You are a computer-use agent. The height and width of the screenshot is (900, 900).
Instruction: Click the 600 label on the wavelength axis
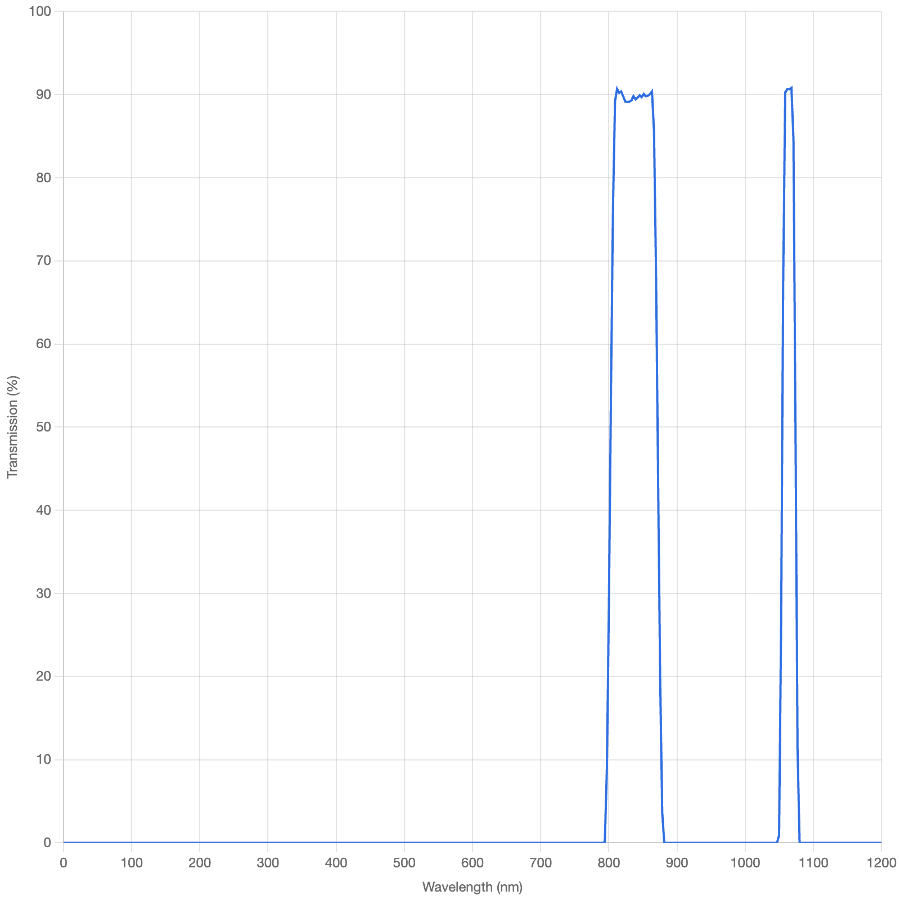pyautogui.click(x=472, y=861)
